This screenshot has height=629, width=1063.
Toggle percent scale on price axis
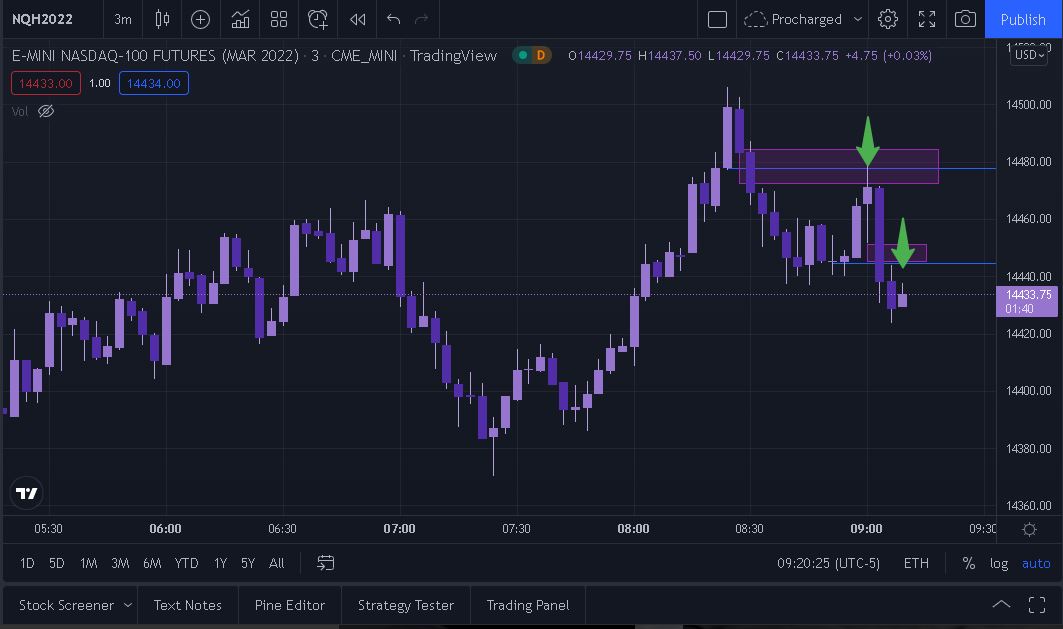coord(968,563)
